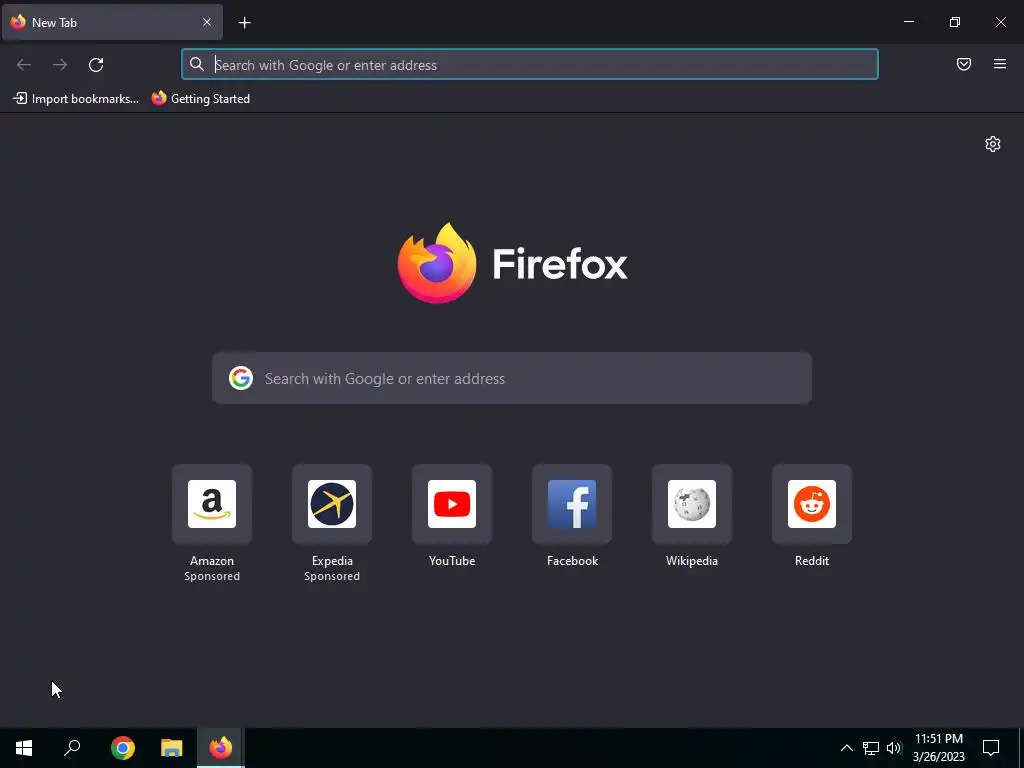Screen dimensions: 1024x768
Task: Select the New Tab tab
Action: (x=112, y=22)
